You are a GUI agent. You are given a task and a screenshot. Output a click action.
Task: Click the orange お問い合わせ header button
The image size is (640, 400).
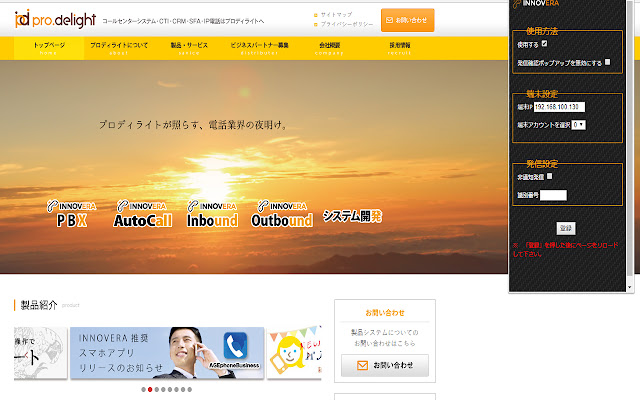[407, 20]
